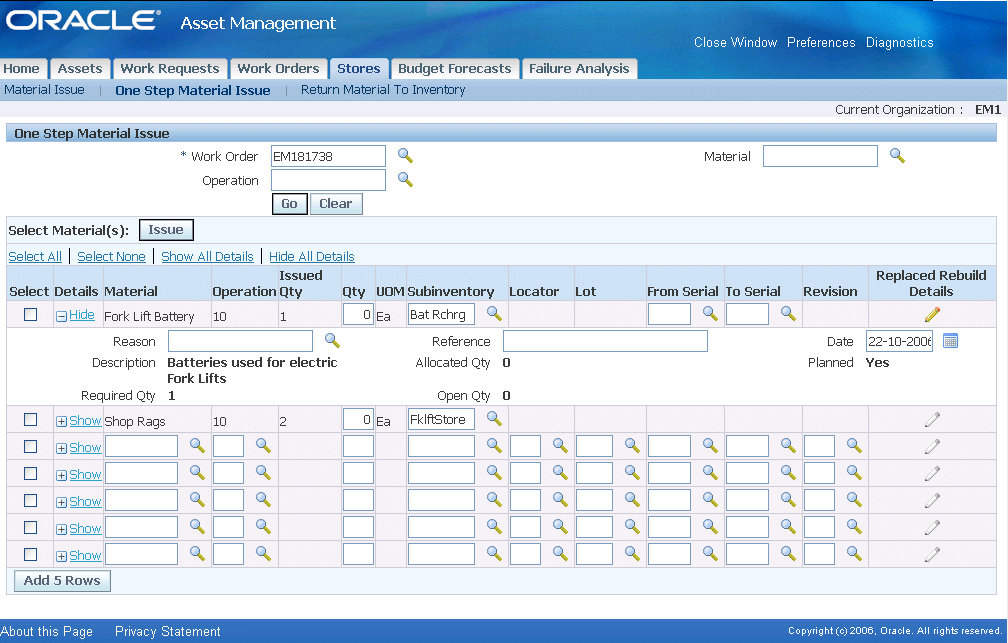The width and height of the screenshot is (1008, 643).
Task: Tick checkbox of last empty row
Action: tap(30, 554)
